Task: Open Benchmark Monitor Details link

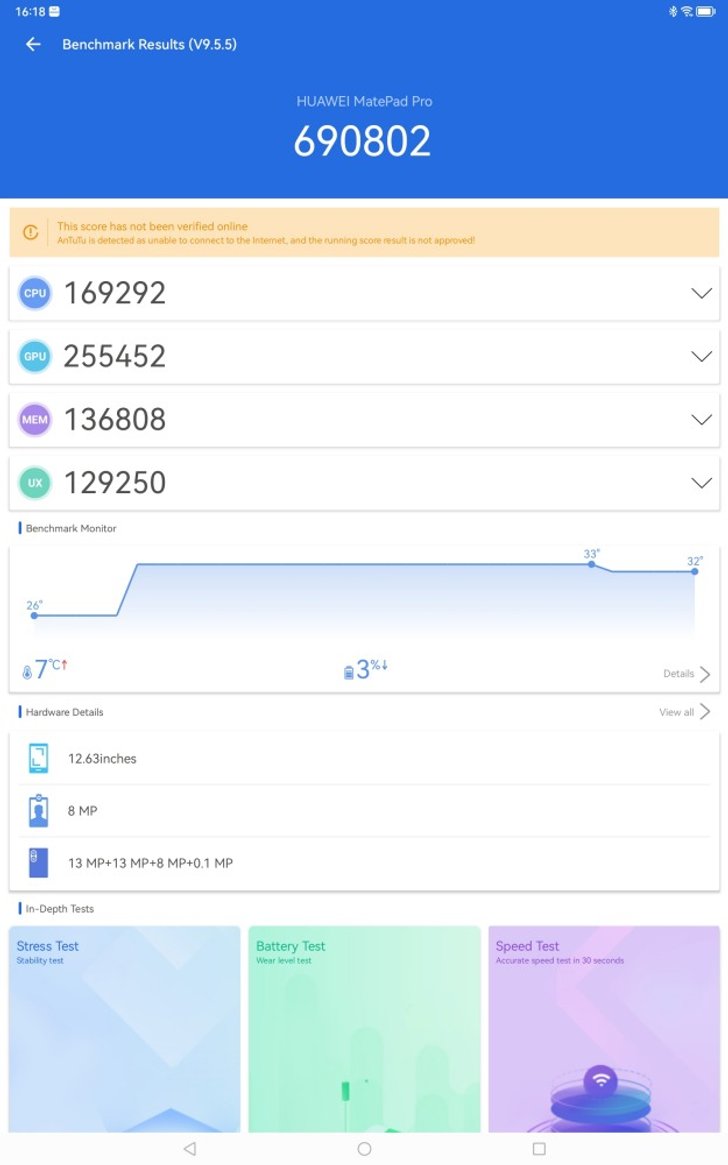Action: tap(678, 674)
